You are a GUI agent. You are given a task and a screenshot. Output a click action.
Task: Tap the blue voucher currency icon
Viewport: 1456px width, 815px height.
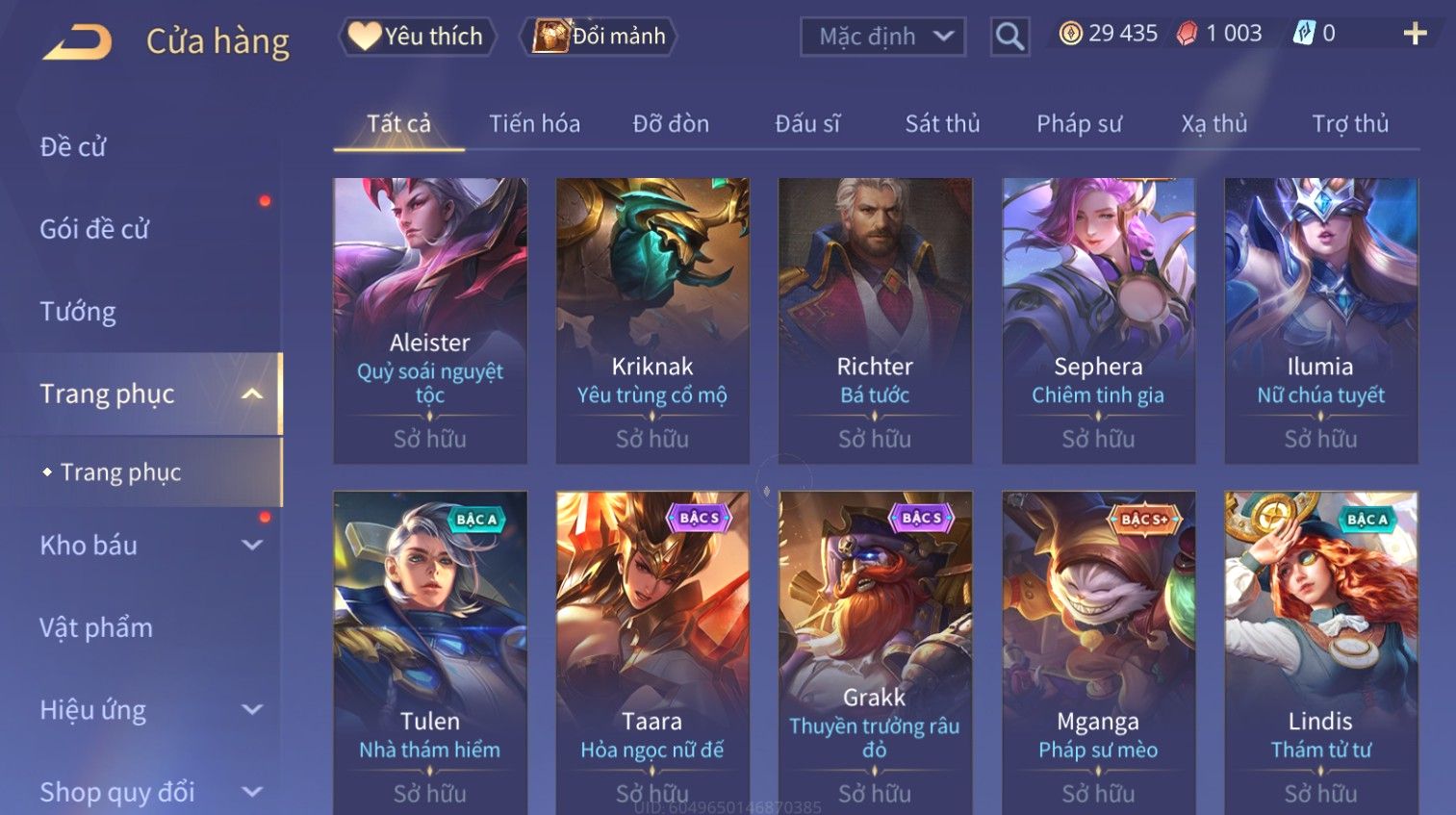[1303, 34]
